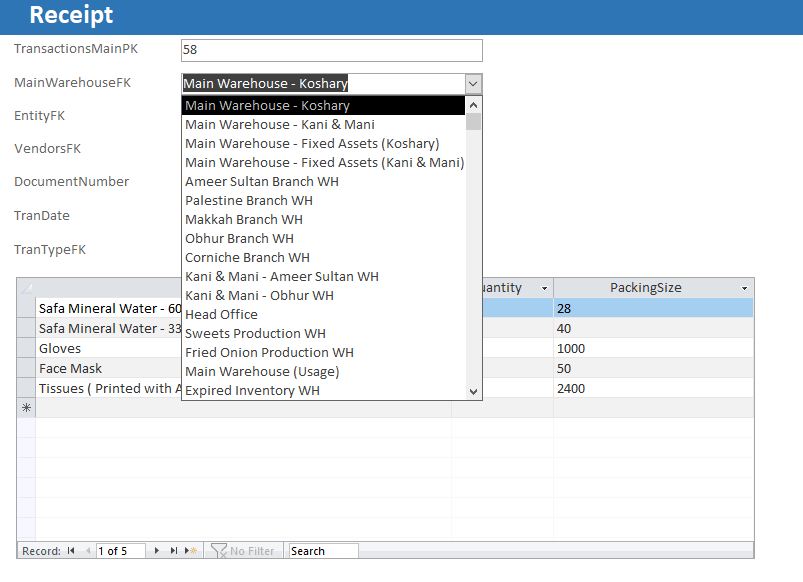Click the DocumentNumber field label
This screenshot has width=803, height=582.
coord(72,182)
